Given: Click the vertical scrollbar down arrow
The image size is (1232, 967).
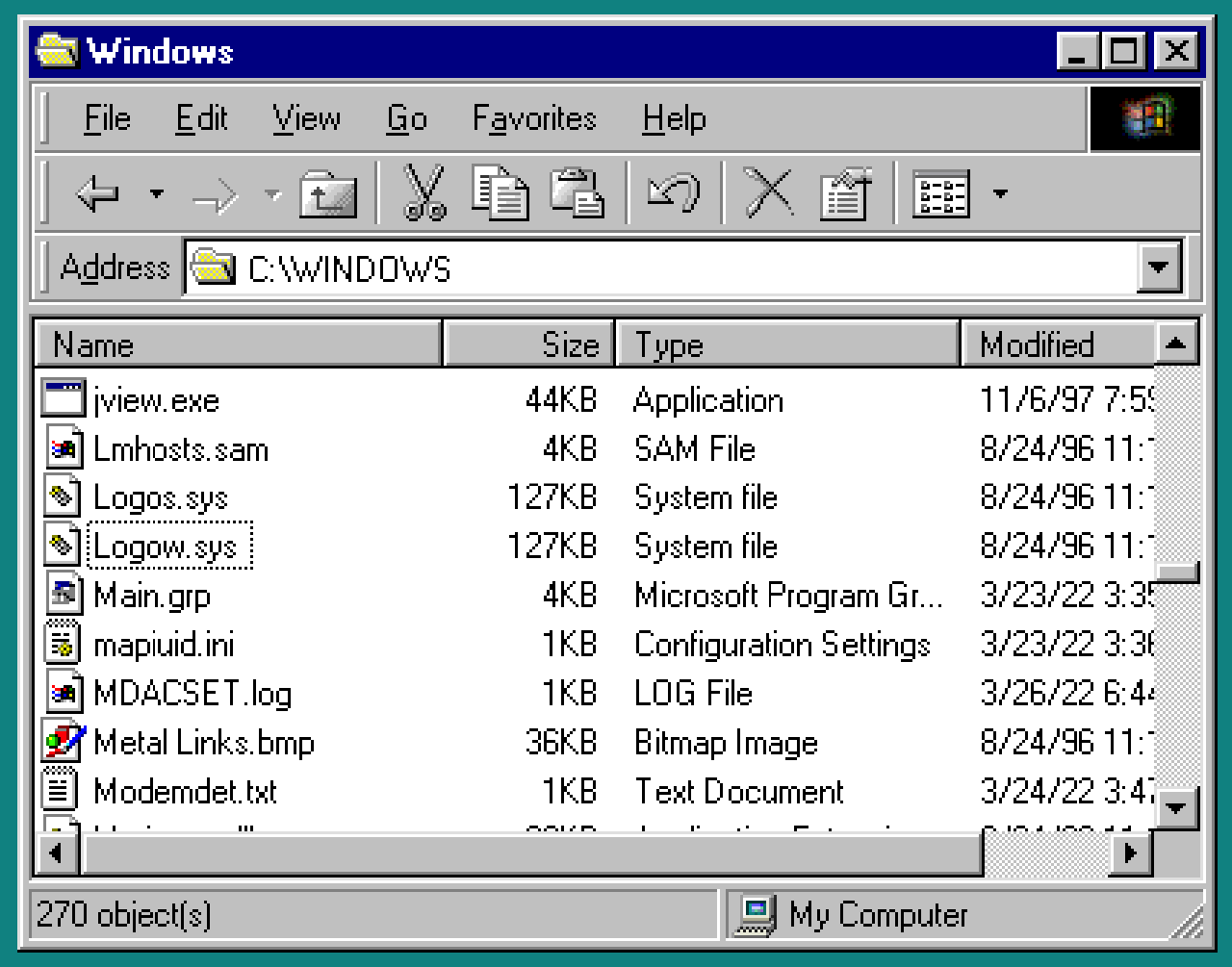Looking at the screenshot, I should [x=1174, y=808].
